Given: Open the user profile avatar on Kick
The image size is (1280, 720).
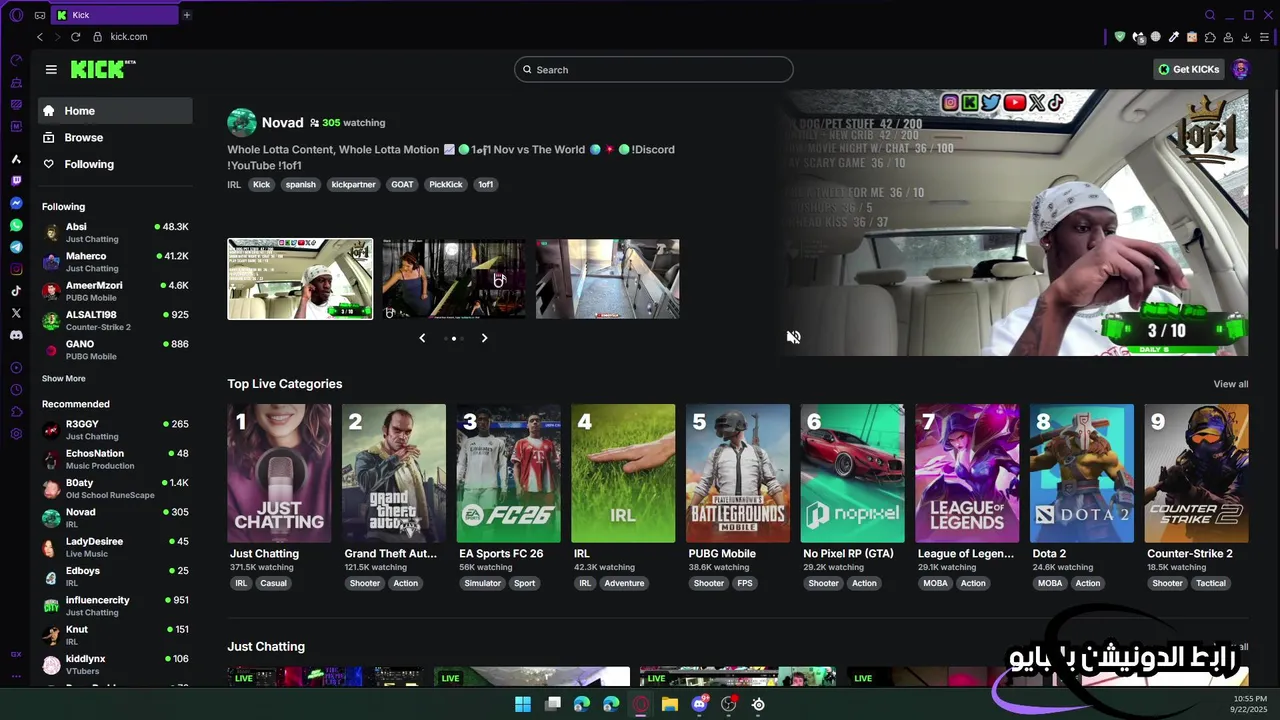Looking at the screenshot, I should click(1241, 69).
